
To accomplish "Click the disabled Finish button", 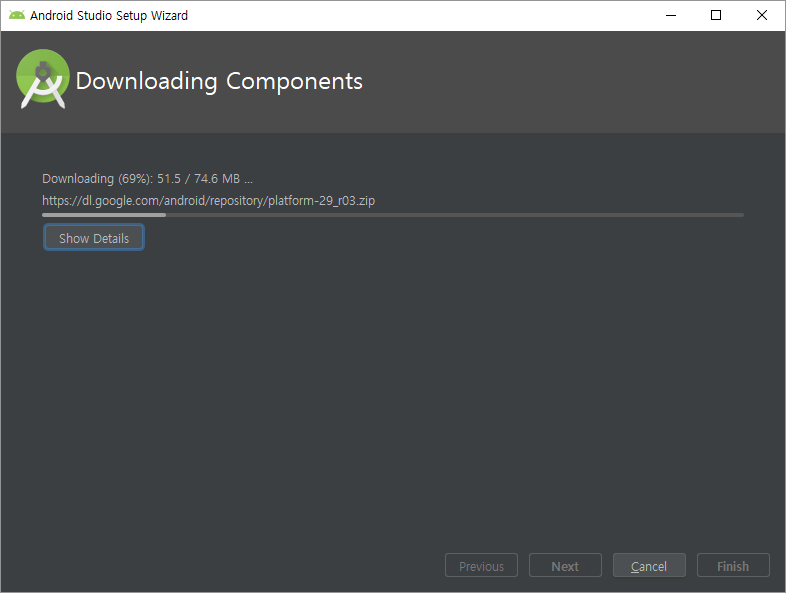I will pos(733,565).
